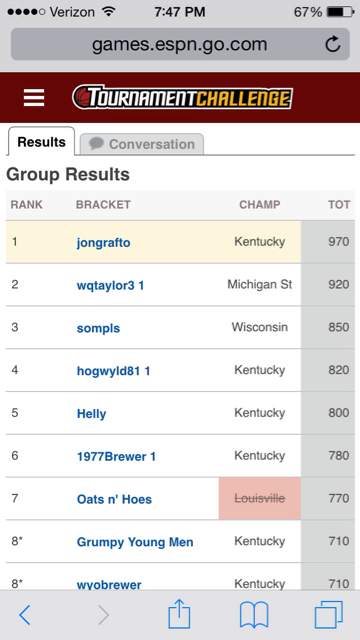
Task: Open the 1977Brewer 1 bracket
Action: click(x=116, y=456)
